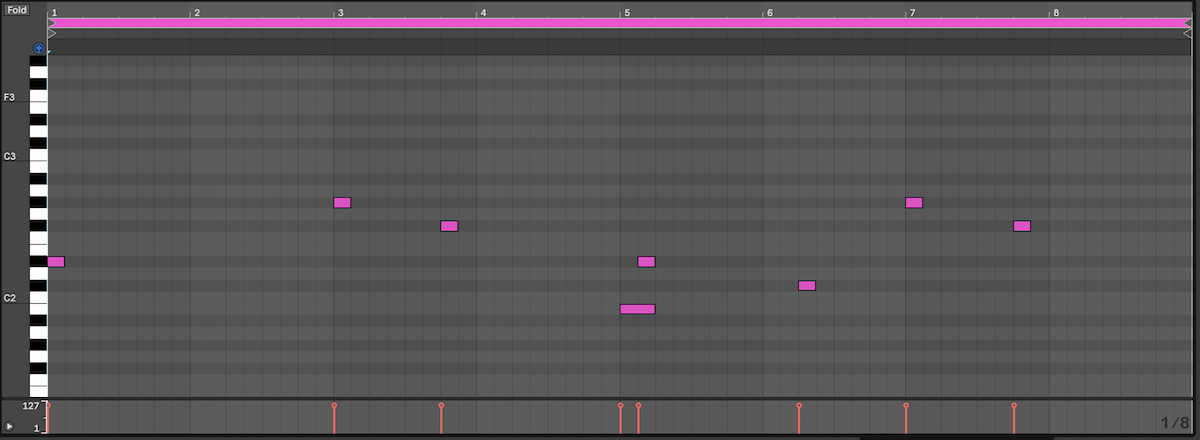Click bar 6 in the time ruler

coord(768,12)
